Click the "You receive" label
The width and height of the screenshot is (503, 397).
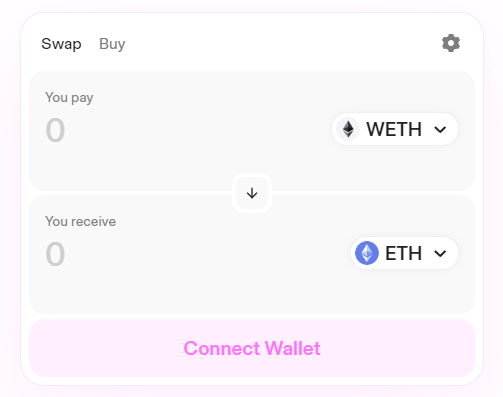(81, 221)
